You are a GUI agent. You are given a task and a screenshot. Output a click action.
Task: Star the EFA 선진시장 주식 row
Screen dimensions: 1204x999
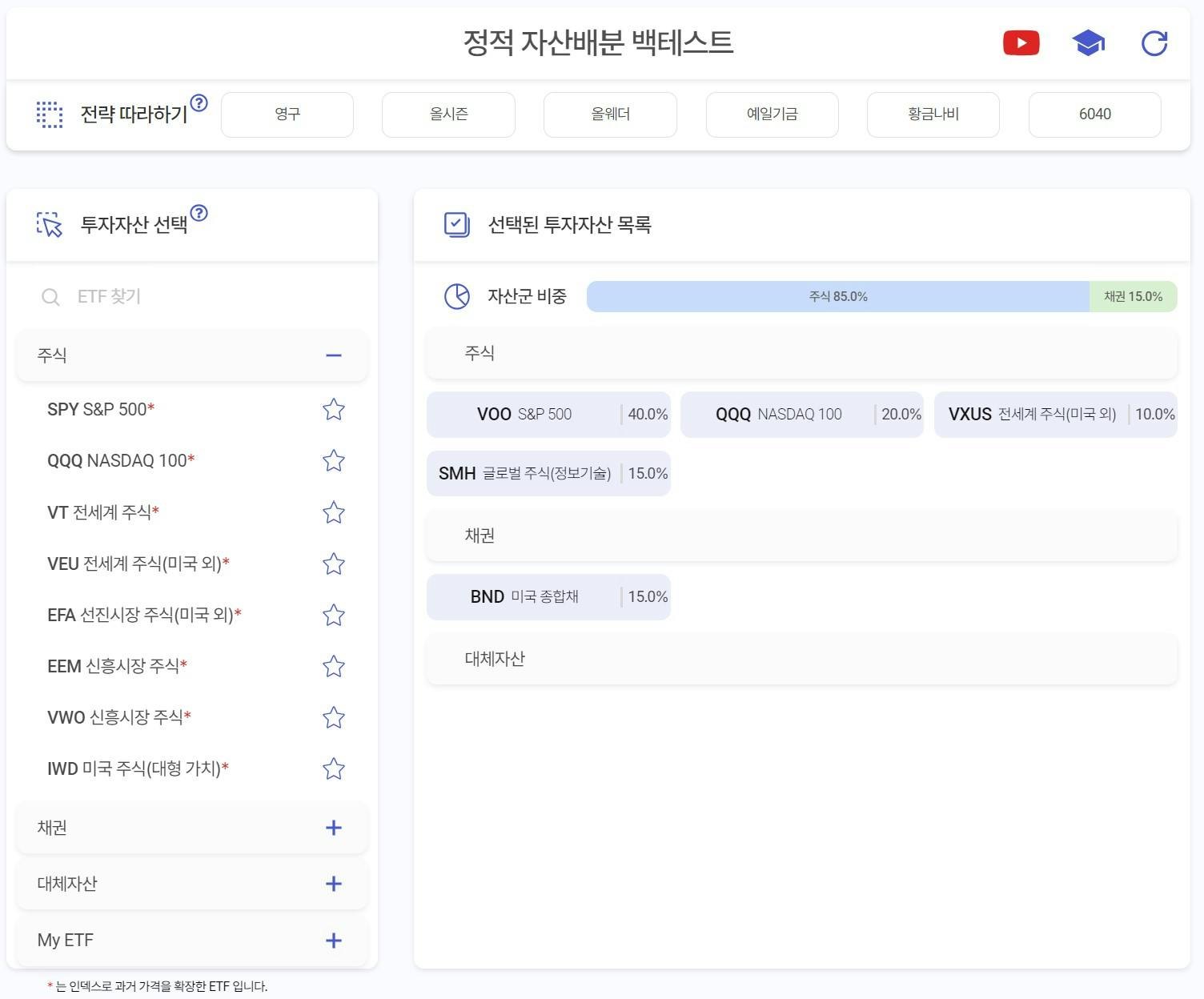(334, 615)
